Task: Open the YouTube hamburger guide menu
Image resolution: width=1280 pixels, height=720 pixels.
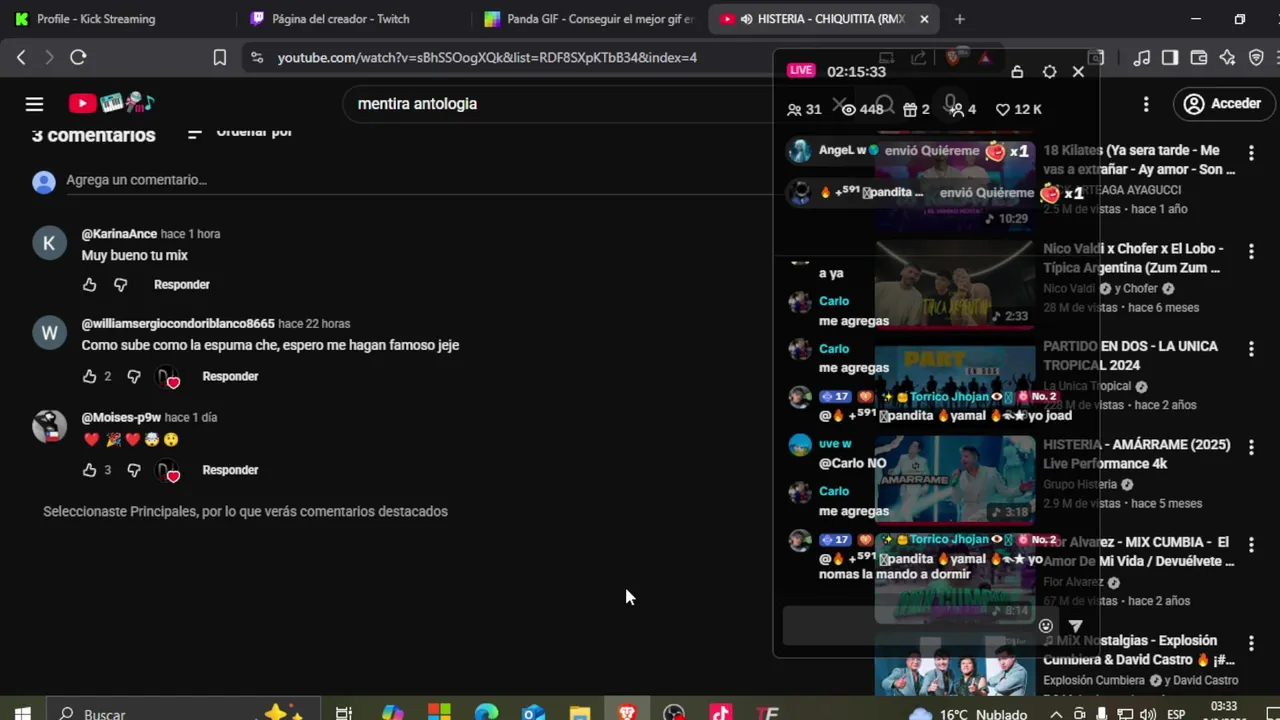Action: point(34,104)
